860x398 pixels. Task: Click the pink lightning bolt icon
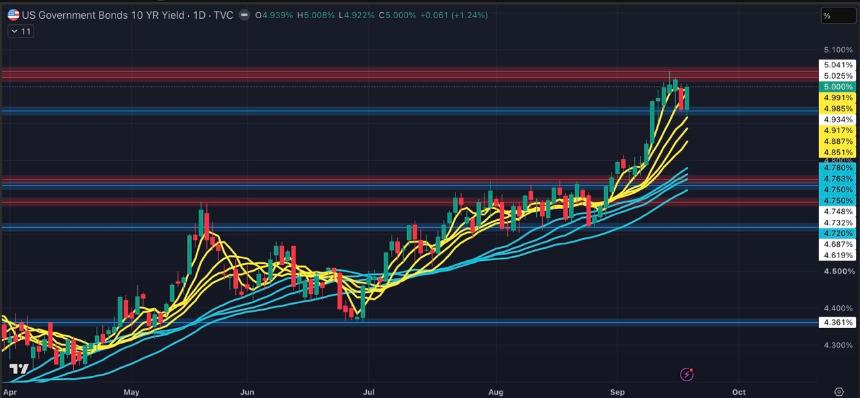pyautogui.click(x=687, y=374)
